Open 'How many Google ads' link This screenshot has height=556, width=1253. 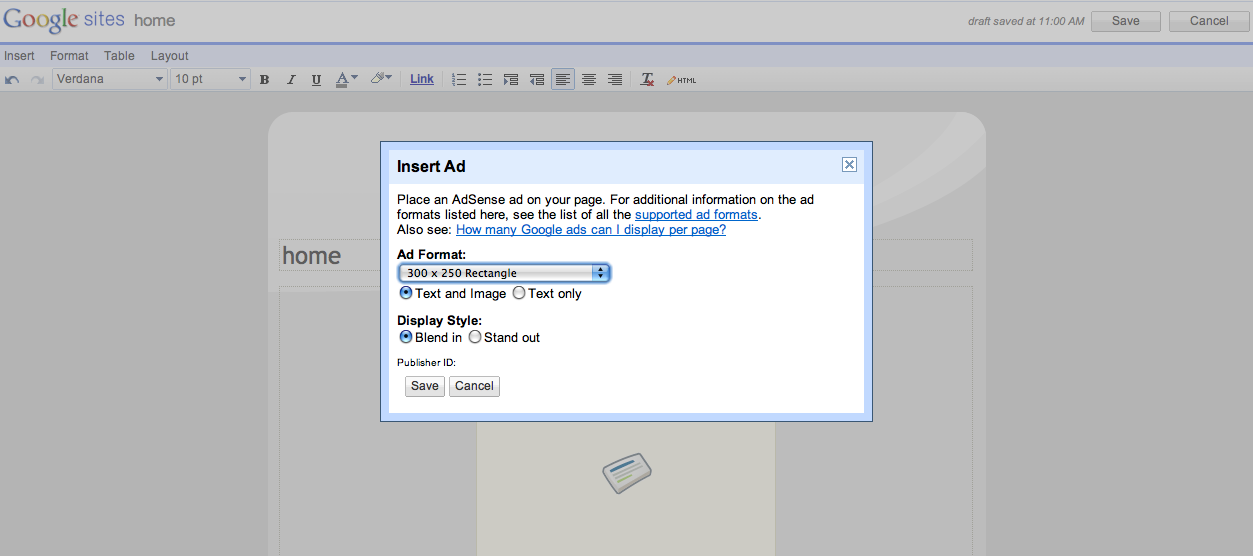591,229
